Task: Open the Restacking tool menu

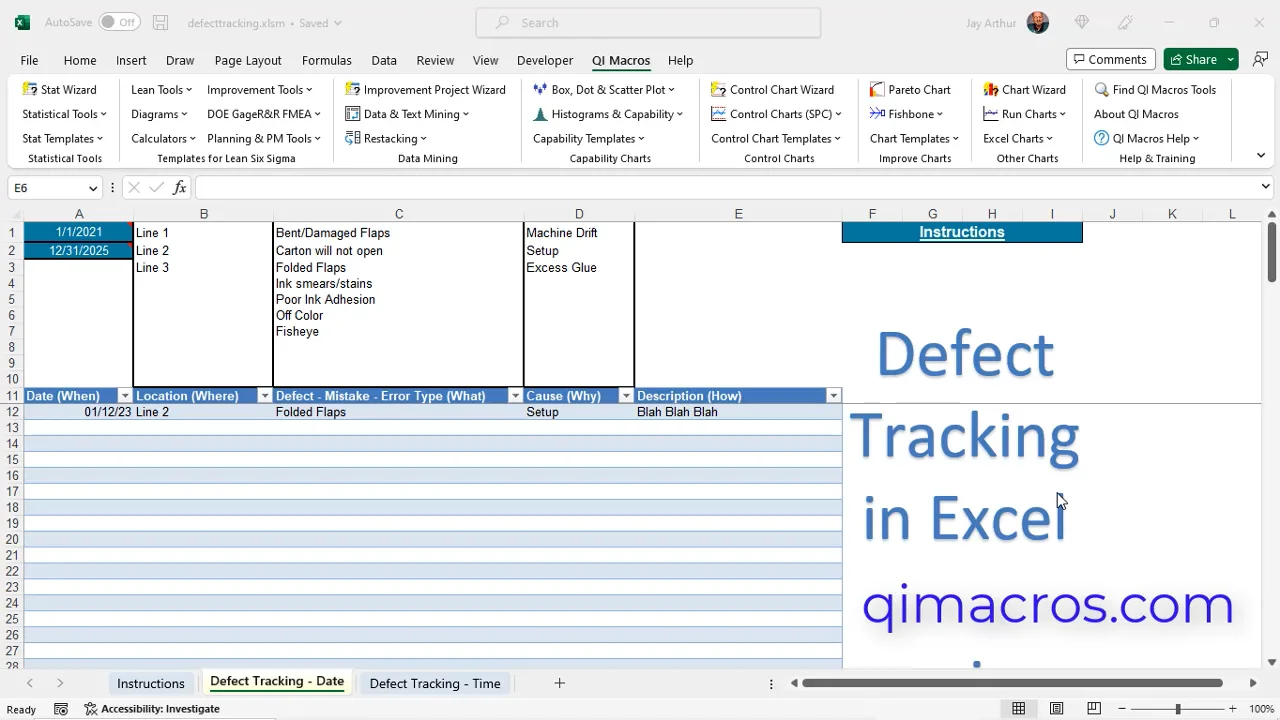Action: pos(386,138)
